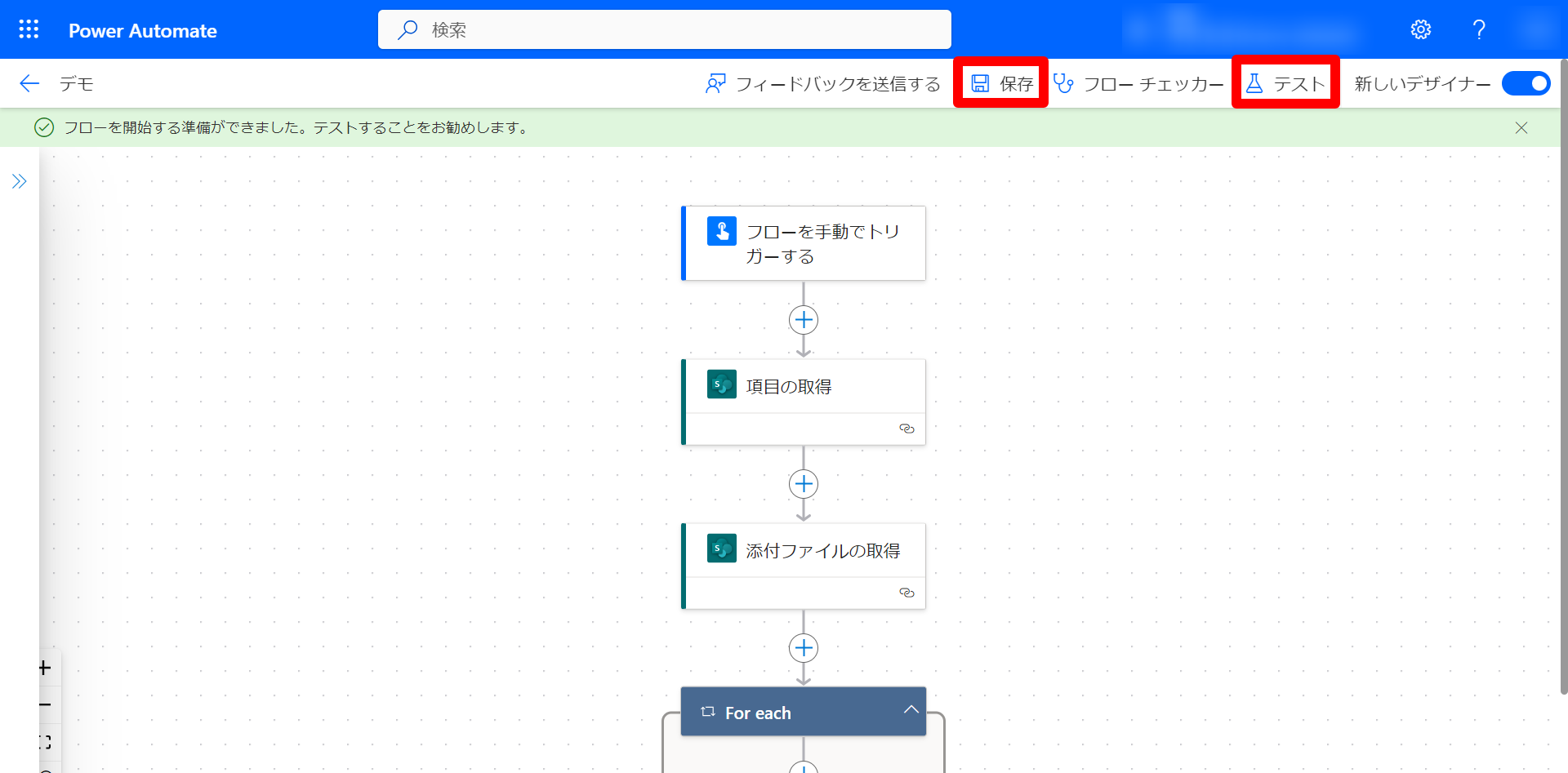Dismiss the green ready-to-test banner

(1521, 127)
